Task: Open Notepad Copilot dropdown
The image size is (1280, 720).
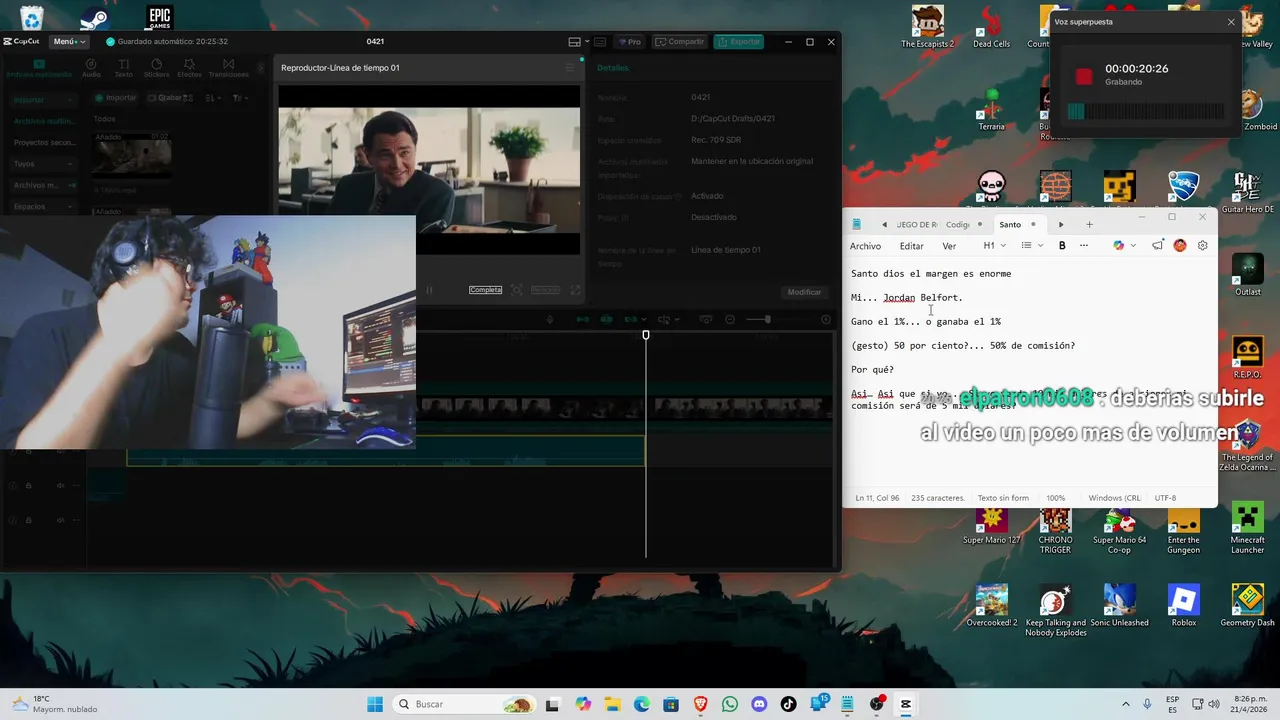Action: coord(1125,245)
